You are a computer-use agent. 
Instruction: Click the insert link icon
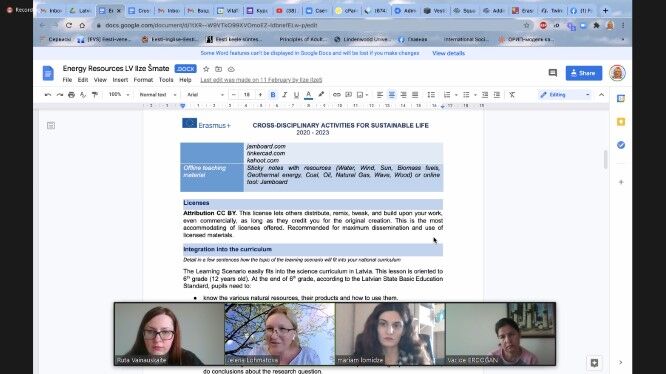coord(337,95)
